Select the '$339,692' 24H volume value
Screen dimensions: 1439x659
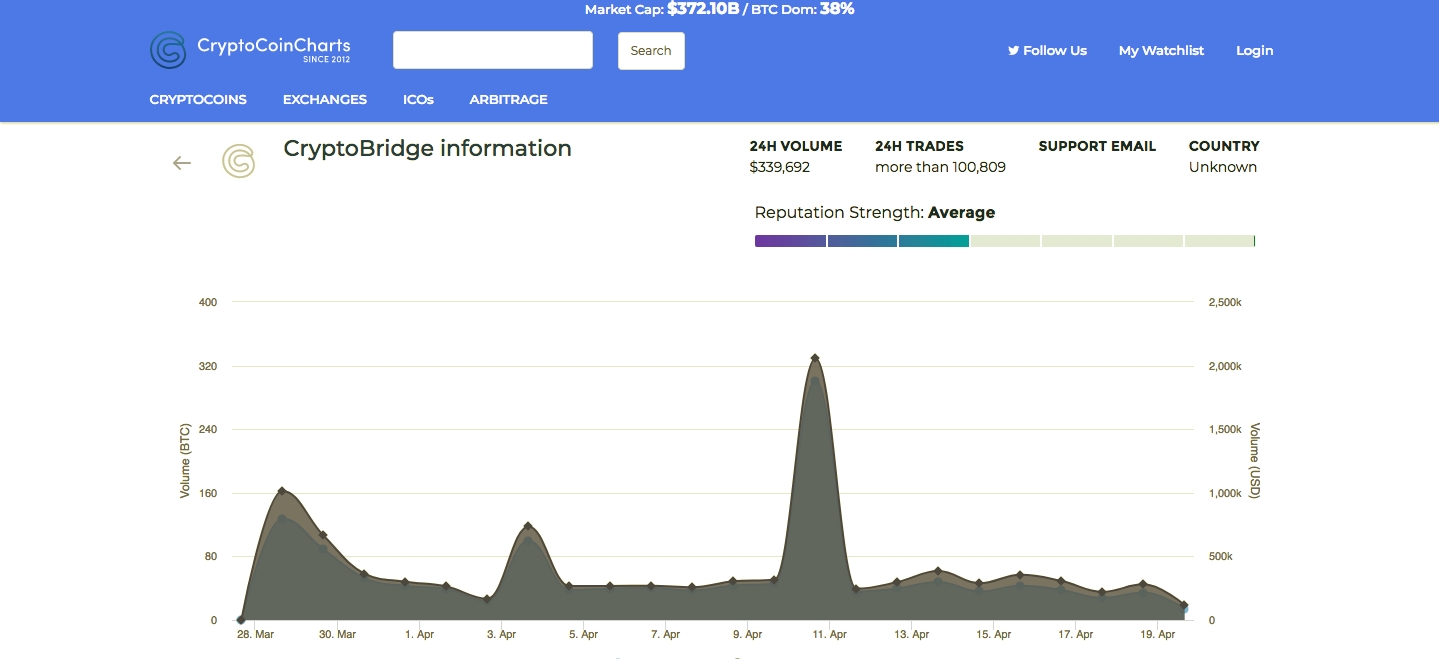pyautogui.click(x=780, y=168)
